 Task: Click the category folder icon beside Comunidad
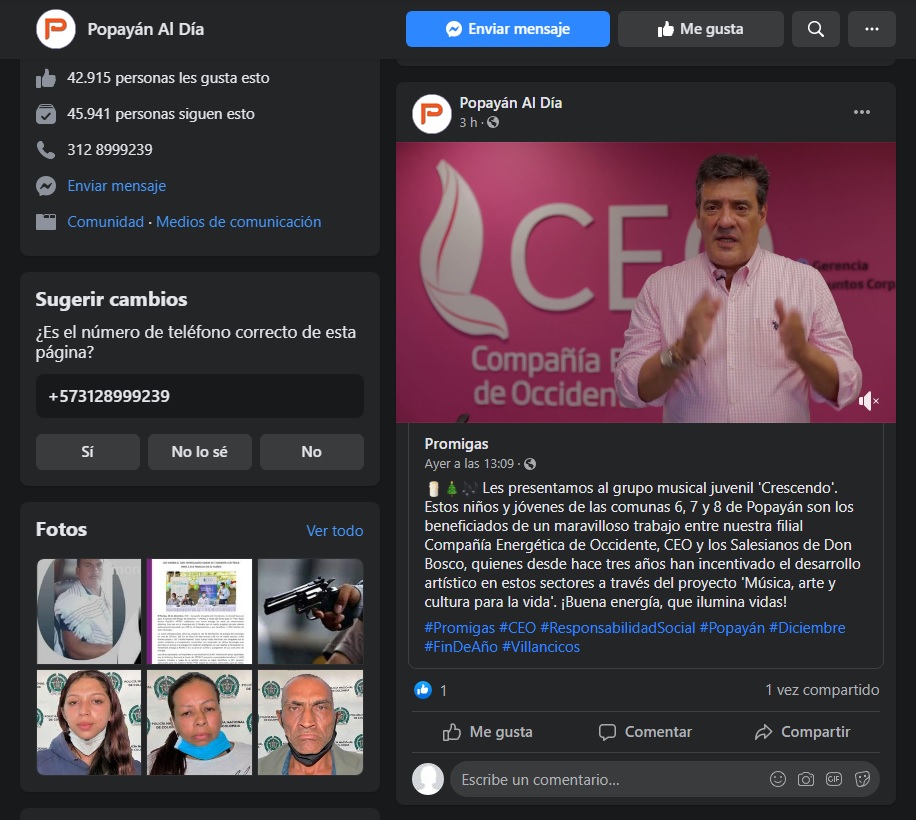tap(46, 222)
